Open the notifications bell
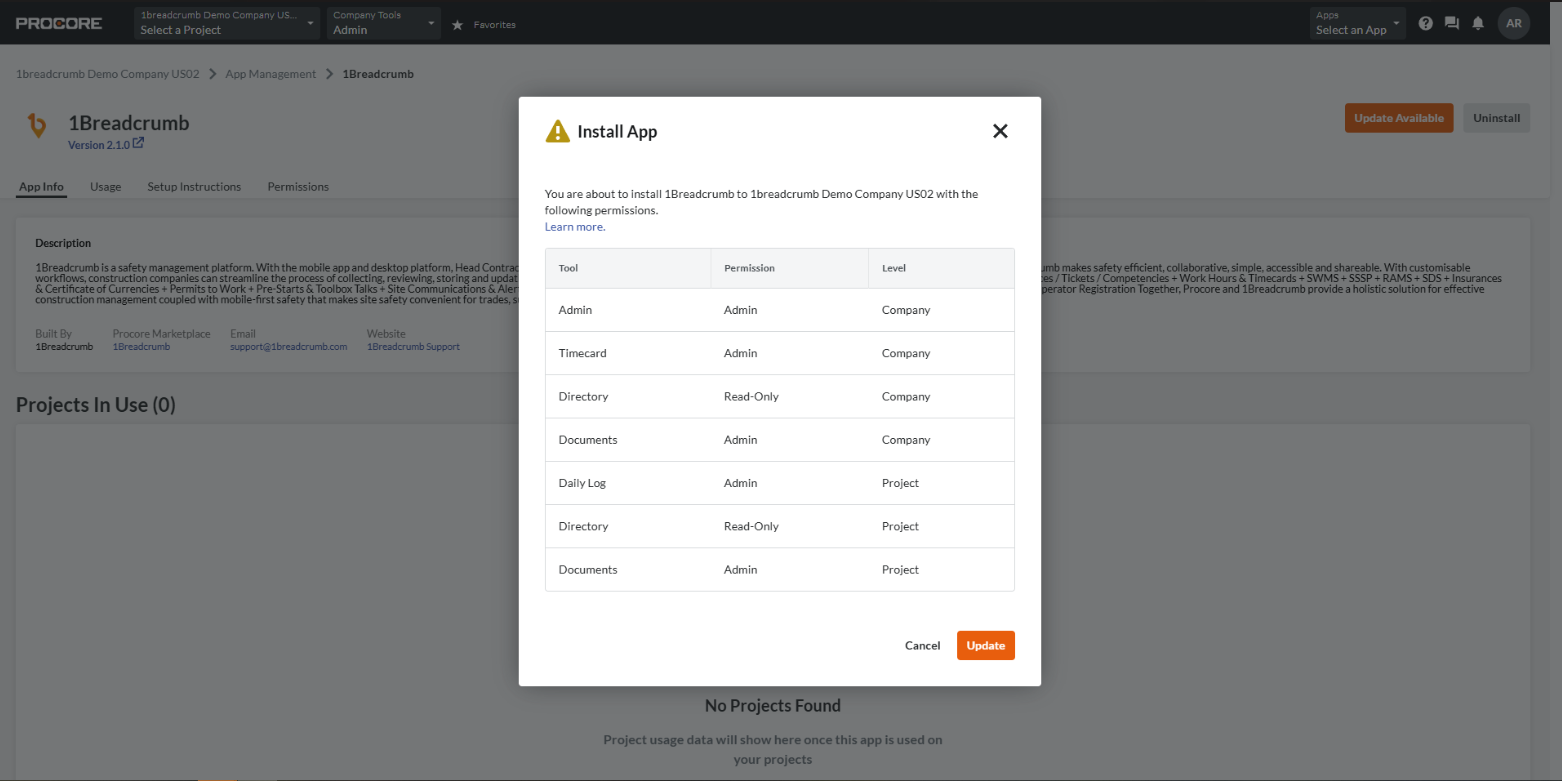Screen dimensions: 1562x781 pos(1478,24)
